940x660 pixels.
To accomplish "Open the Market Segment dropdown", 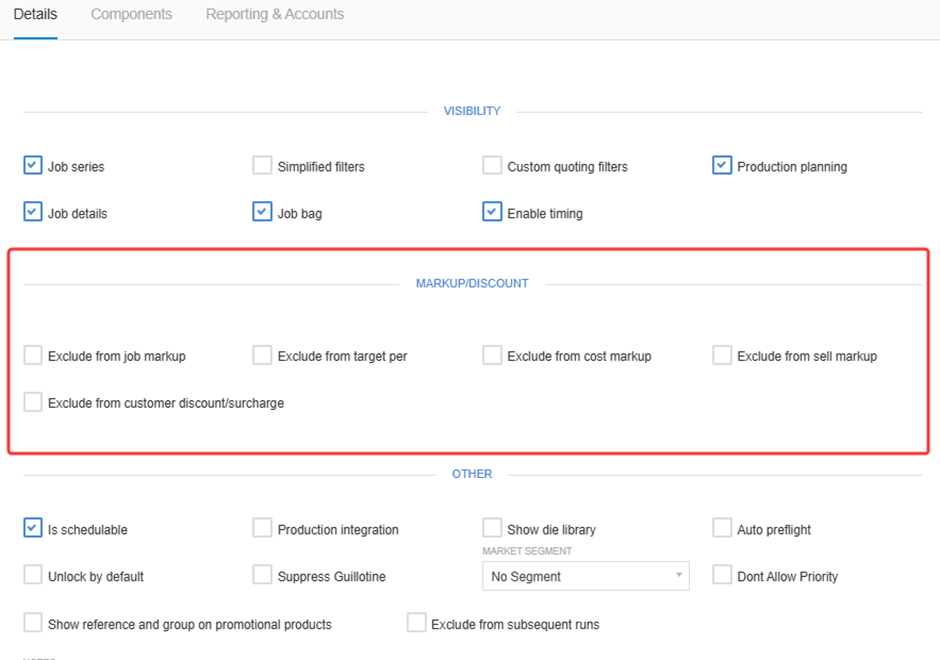I will [x=585, y=576].
